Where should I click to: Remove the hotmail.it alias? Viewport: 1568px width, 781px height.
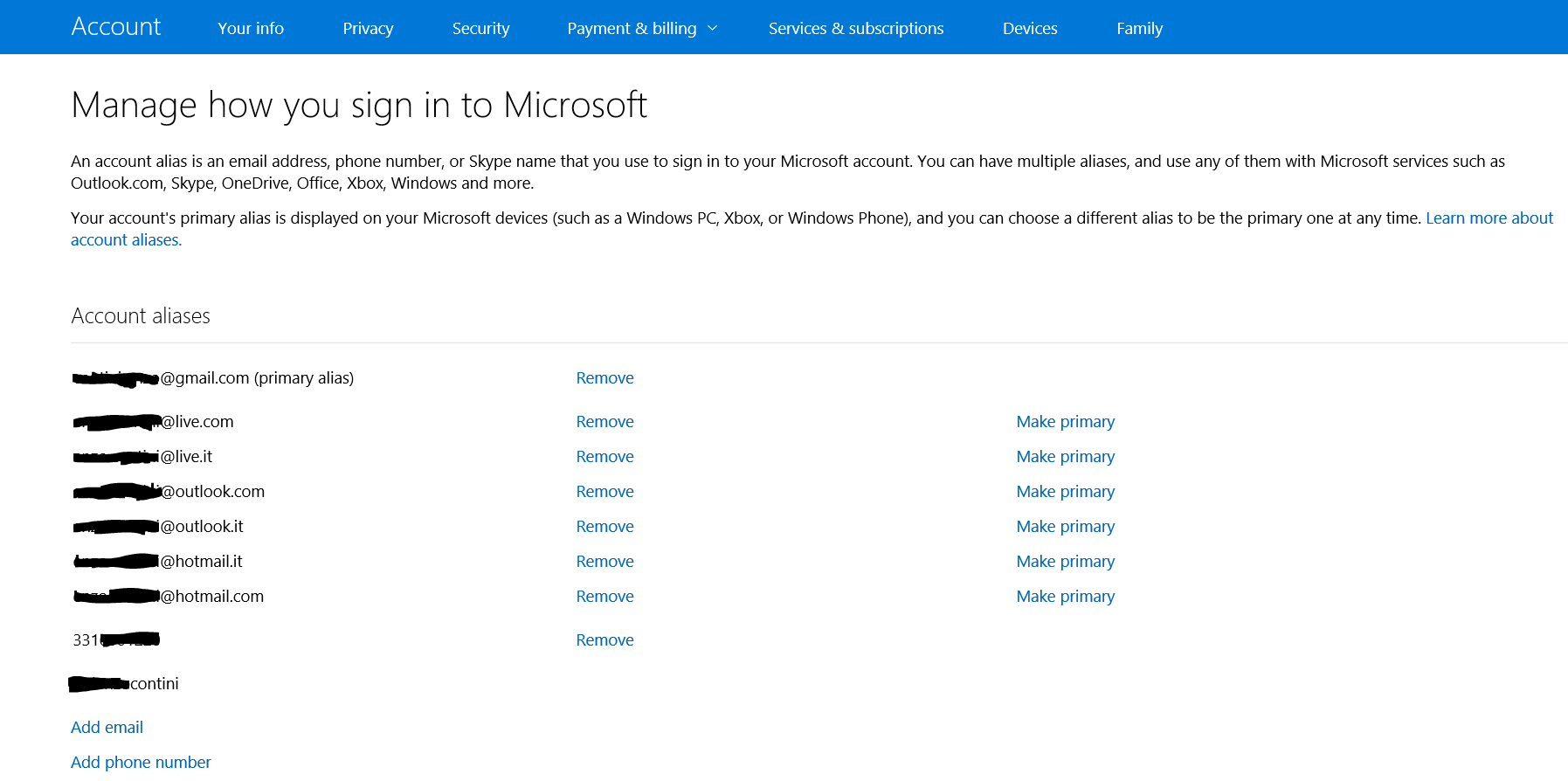point(604,562)
